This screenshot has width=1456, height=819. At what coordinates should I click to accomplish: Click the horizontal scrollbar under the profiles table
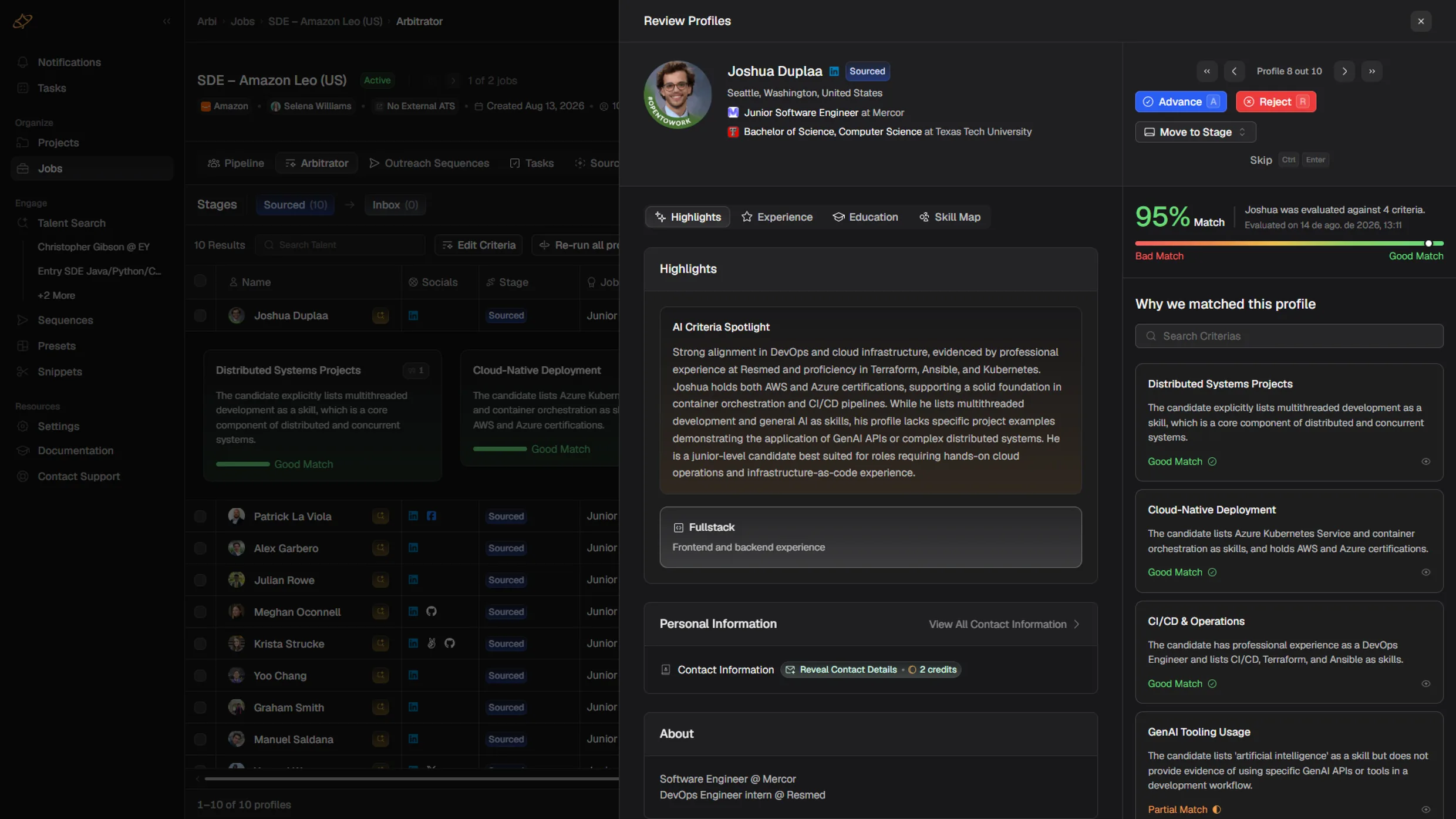click(x=411, y=778)
